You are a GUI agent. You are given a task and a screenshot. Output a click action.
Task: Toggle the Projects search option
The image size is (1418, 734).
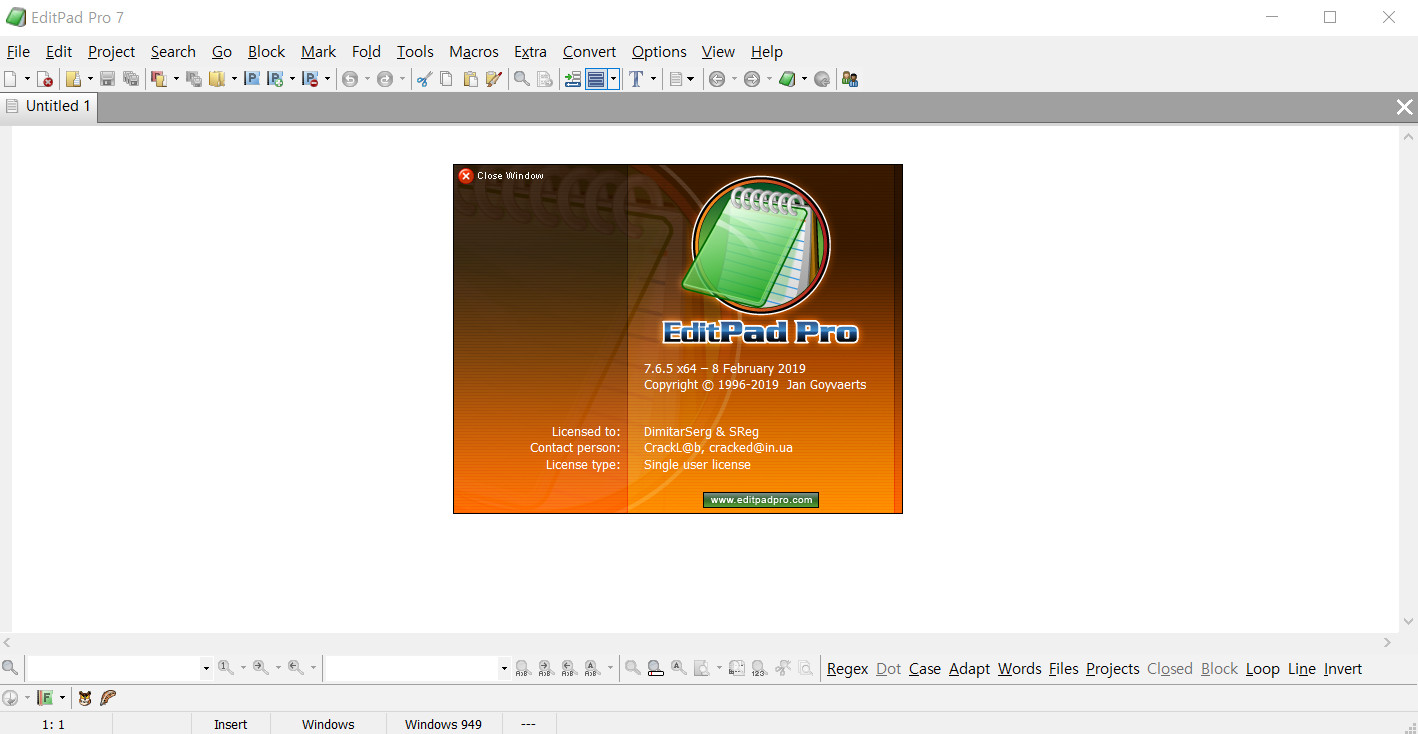tap(1113, 669)
